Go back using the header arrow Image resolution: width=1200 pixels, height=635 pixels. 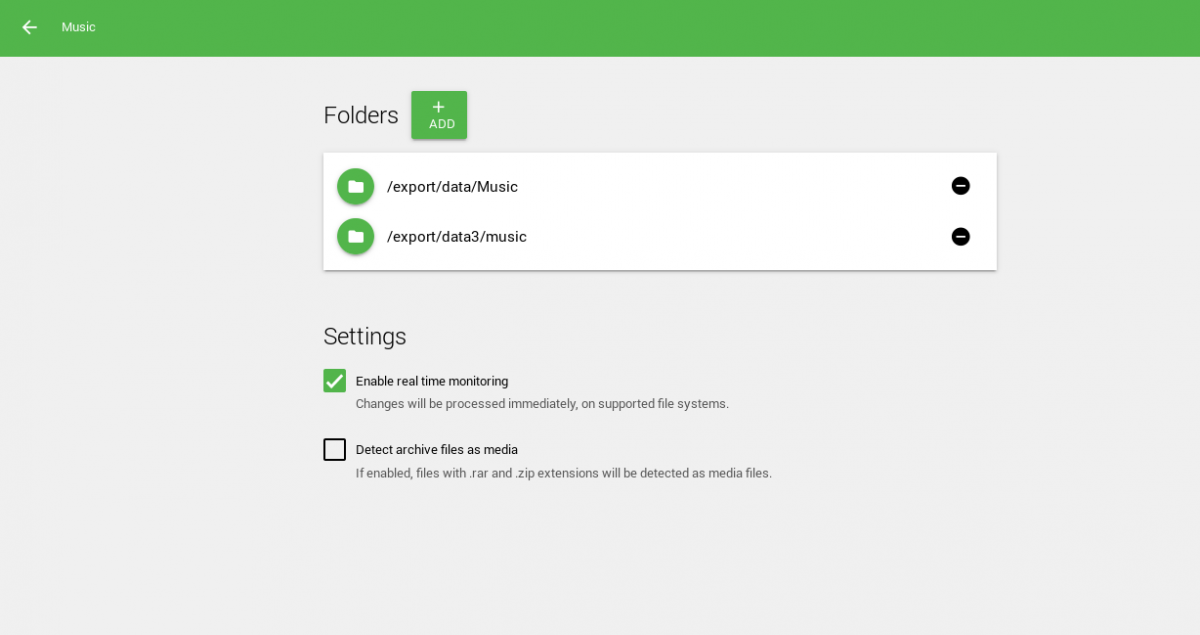pos(29,27)
